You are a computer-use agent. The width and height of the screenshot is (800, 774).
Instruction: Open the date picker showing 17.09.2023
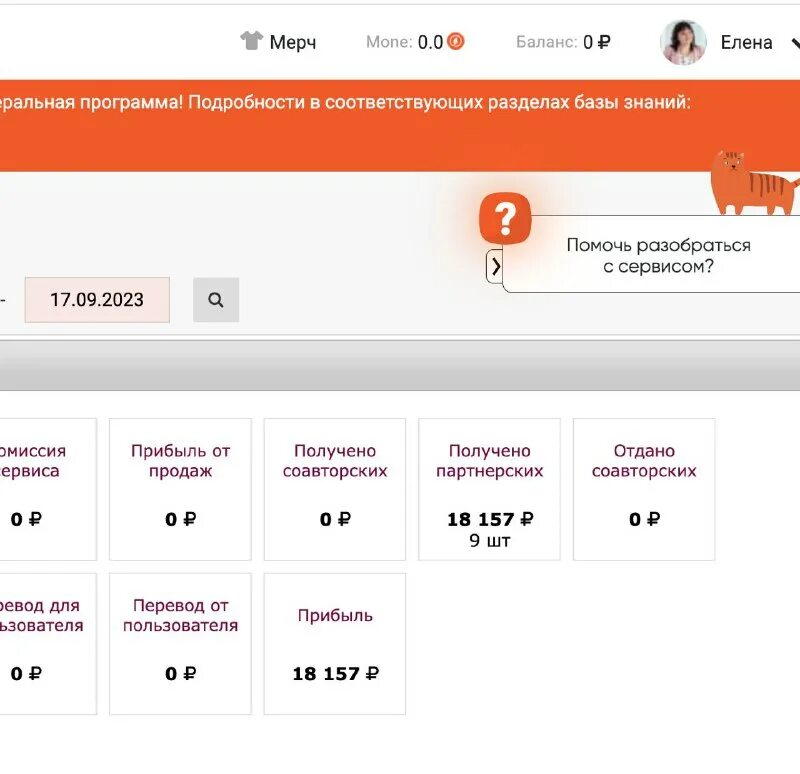[97, 299]
